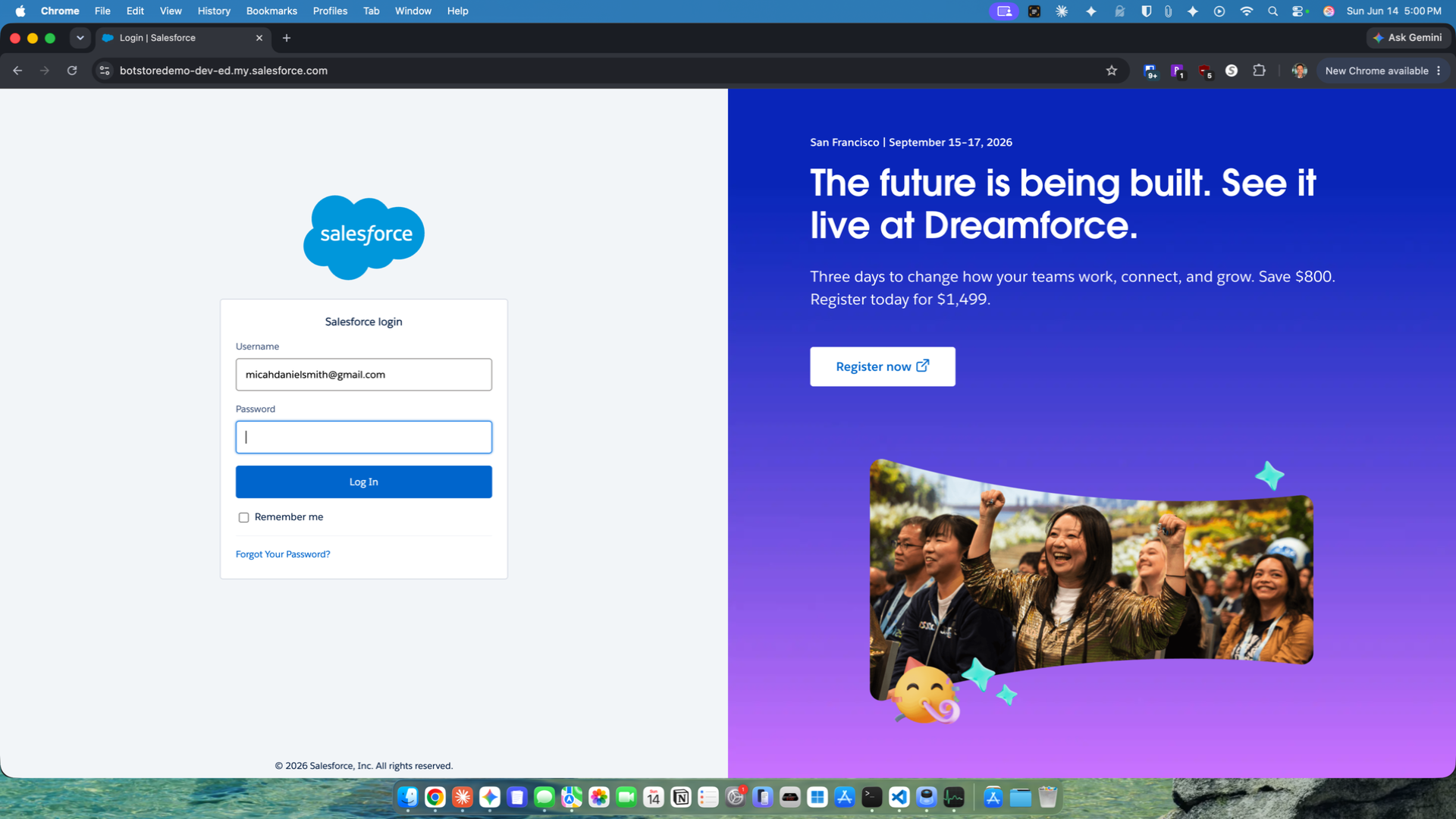Viewport: 1456px width, 819px height.
Task: Click the Dreamforce crowd photo
Action: point(1091,580)
